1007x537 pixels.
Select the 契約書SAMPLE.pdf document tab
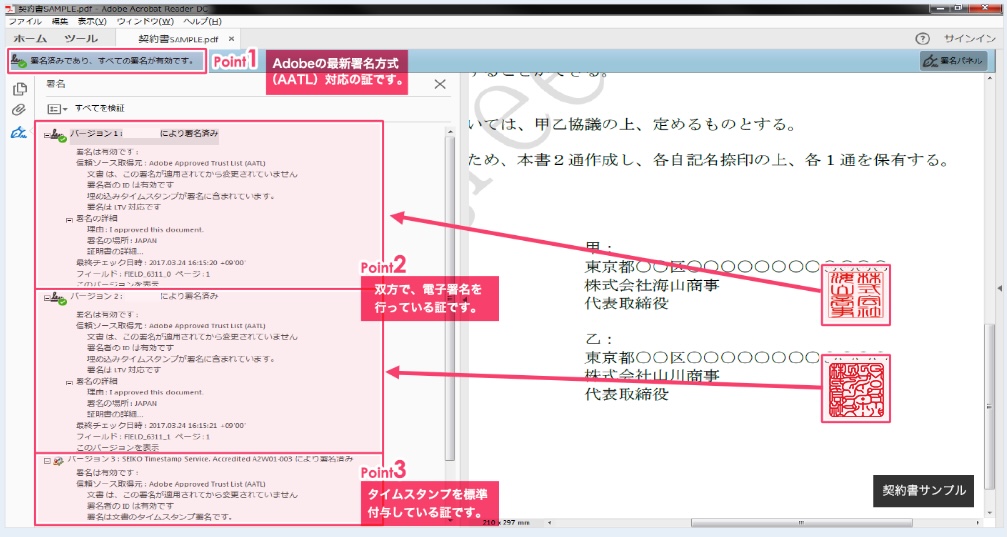(x=179, y=39)
